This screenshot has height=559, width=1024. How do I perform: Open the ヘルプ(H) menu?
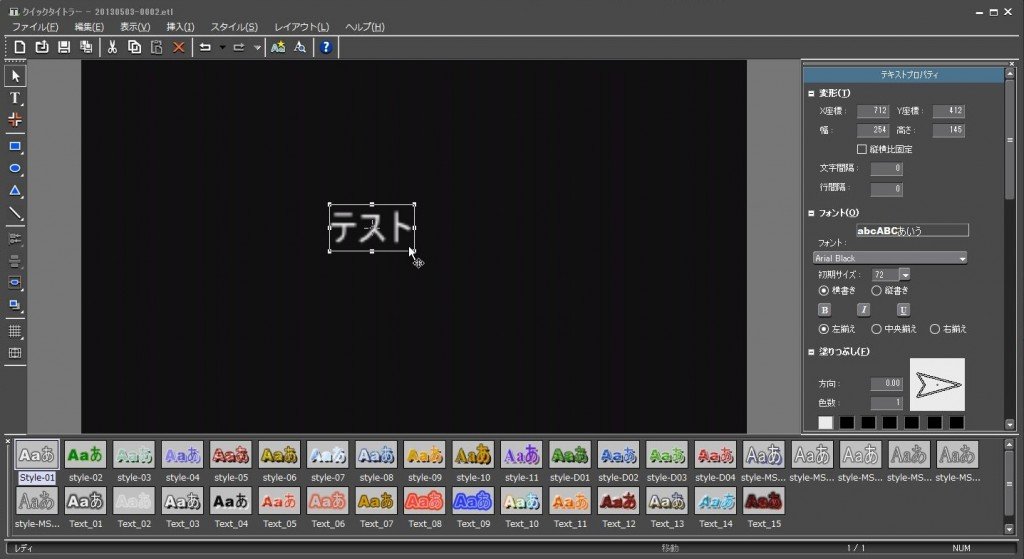coord(364,27)
